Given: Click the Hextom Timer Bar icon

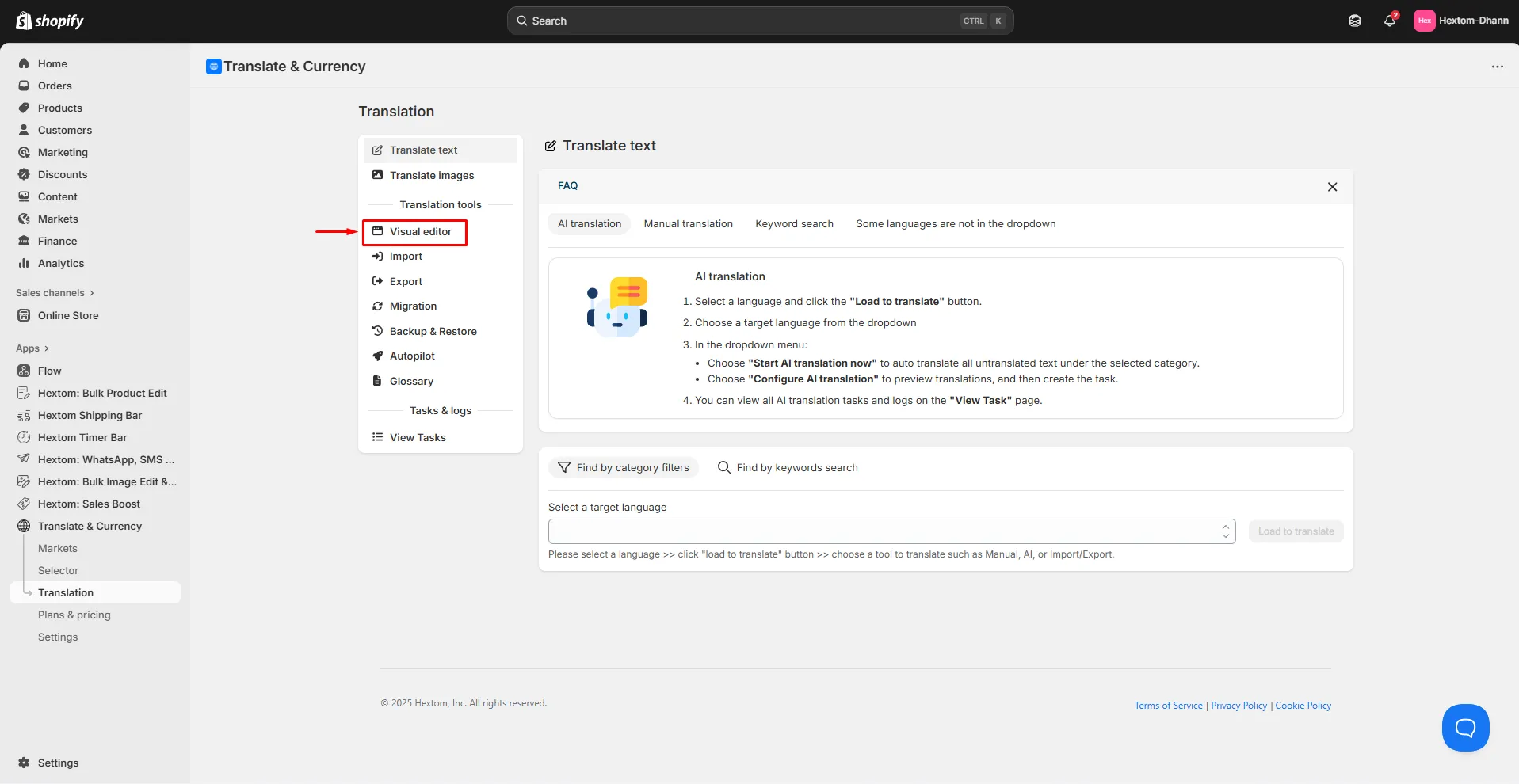Looking at the screenshot, I should pos(24,437).
